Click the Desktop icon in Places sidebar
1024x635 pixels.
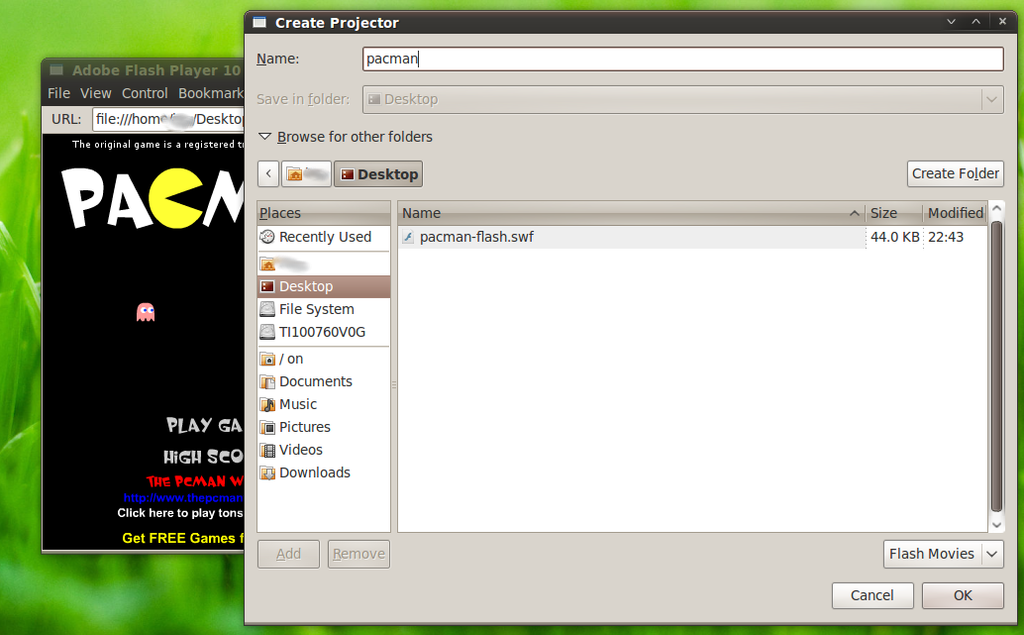tap(267, 286)
